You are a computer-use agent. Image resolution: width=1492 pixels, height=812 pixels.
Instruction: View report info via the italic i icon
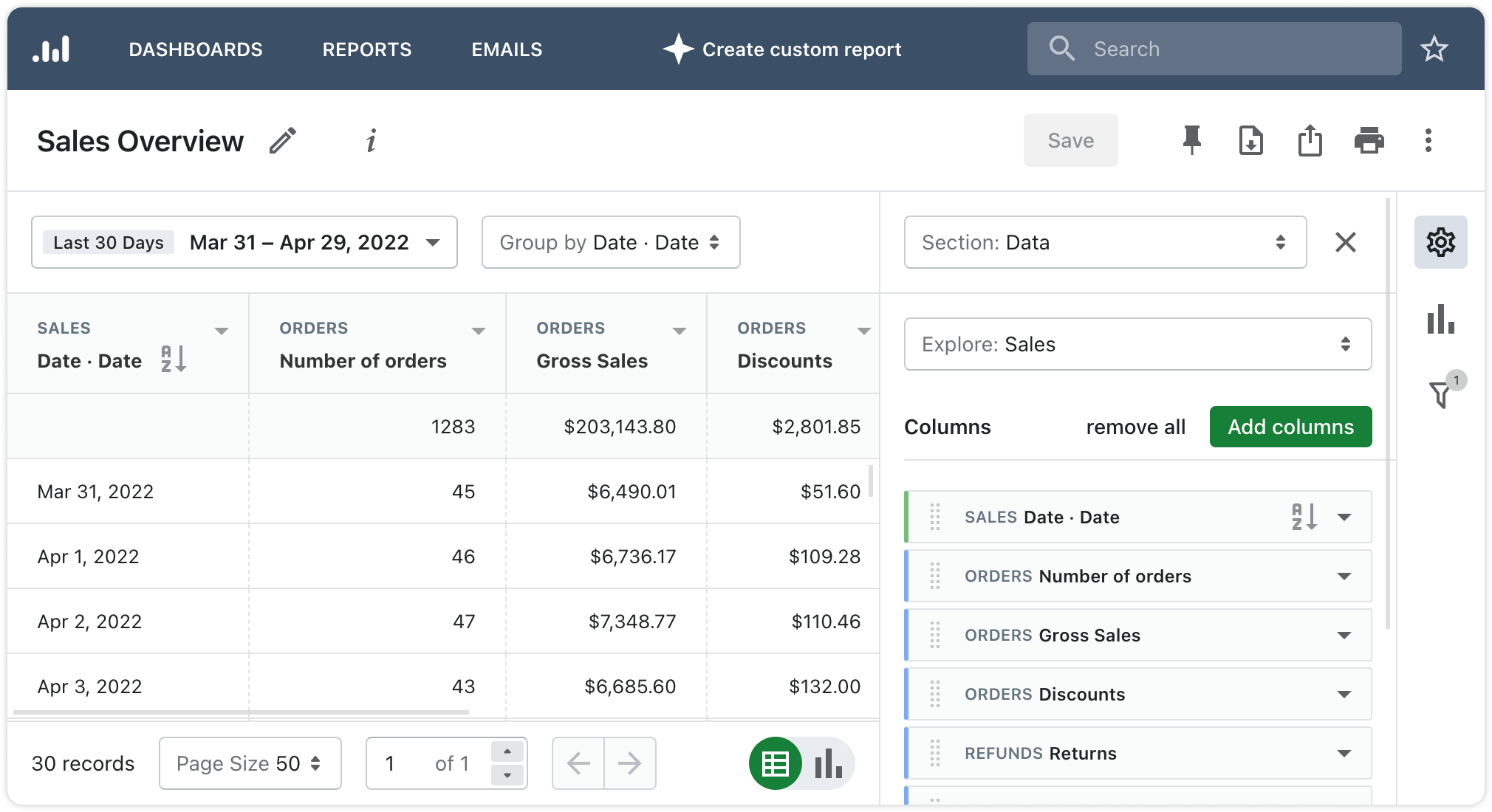click(372, 141)
